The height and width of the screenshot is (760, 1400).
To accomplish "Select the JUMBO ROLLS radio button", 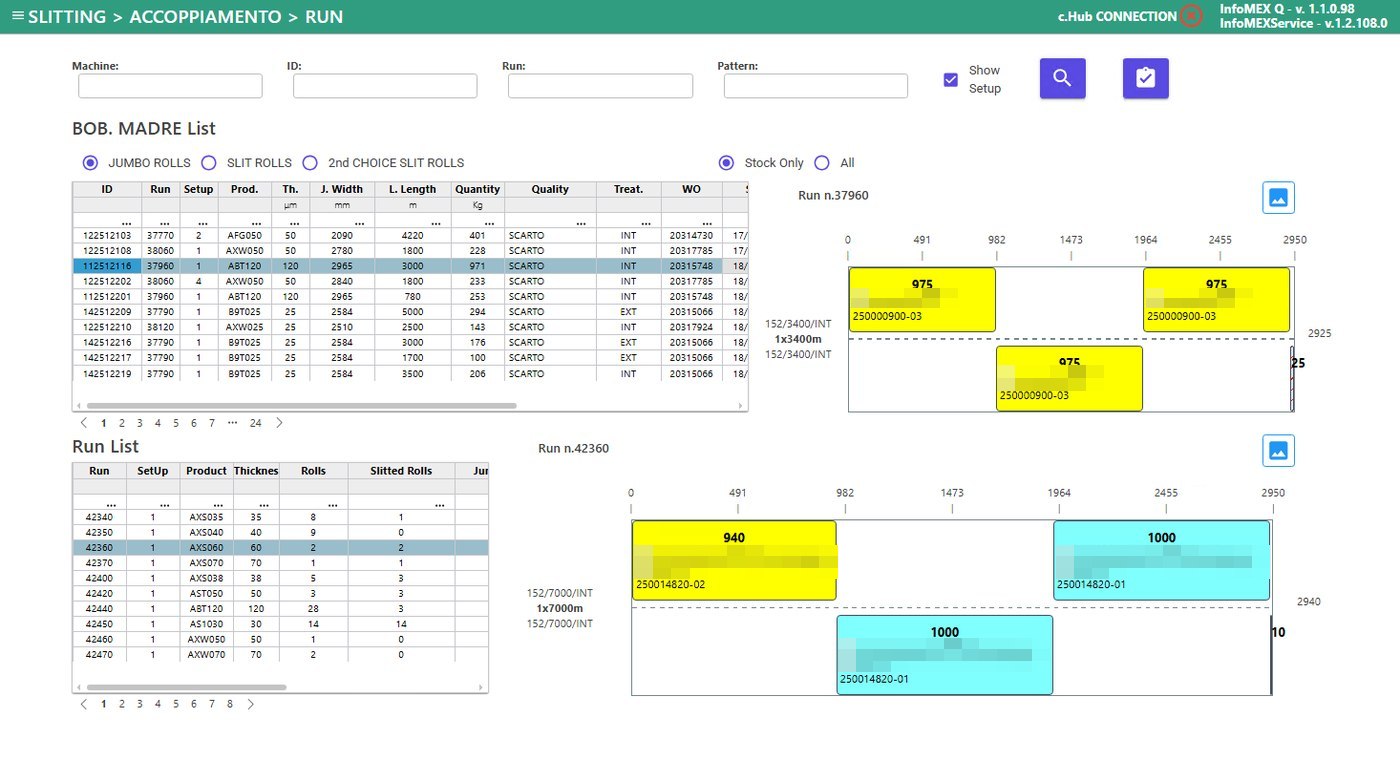I will pos(90,163).
